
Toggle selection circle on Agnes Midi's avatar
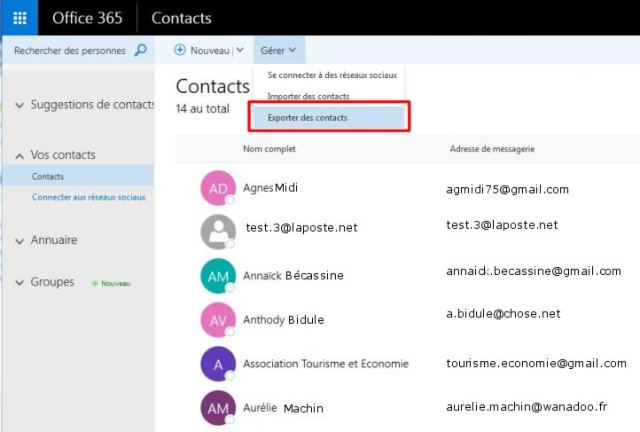[230, 200]
